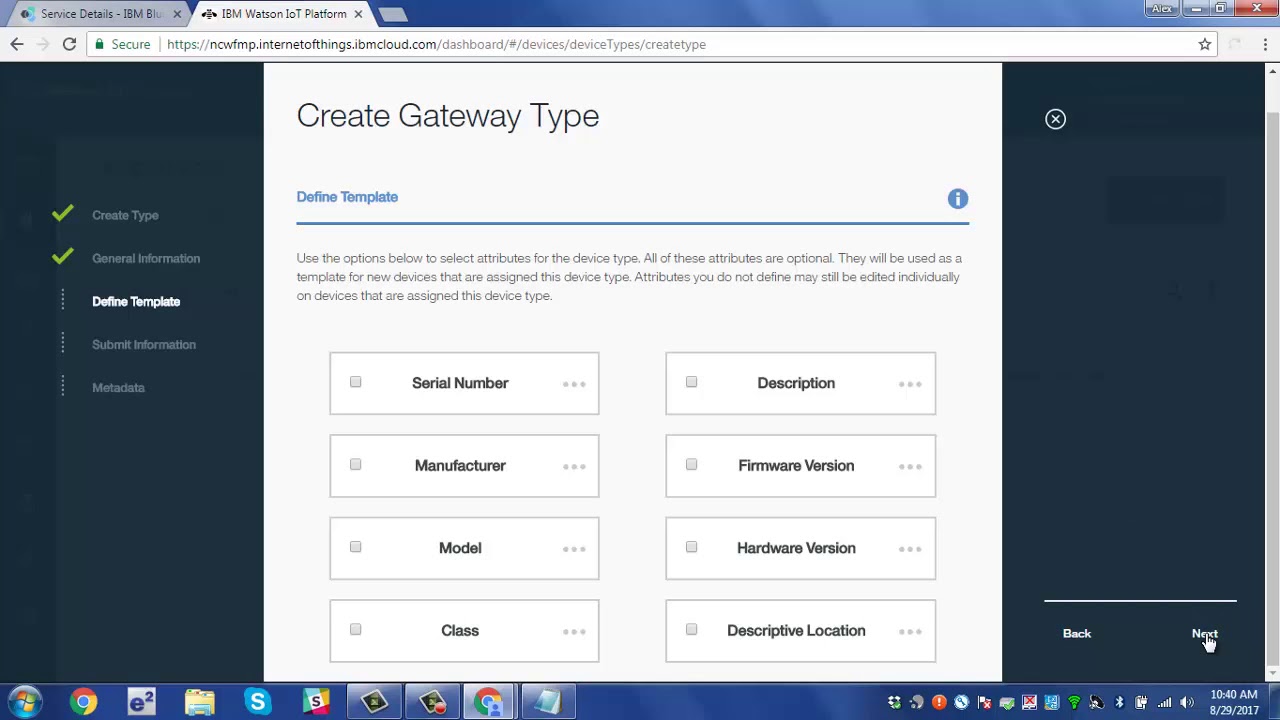
Task: Check the Hardware Version attribute checkbox
Action: click(x=691, y=547)
